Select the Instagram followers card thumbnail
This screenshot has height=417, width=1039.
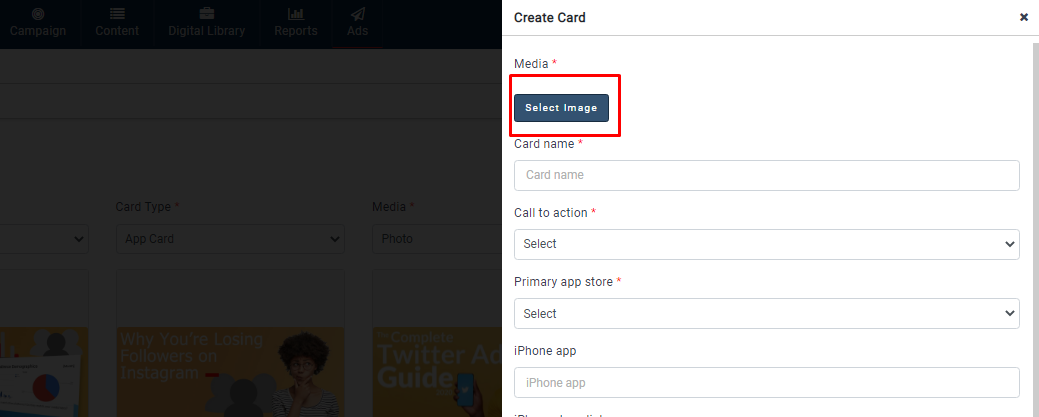[x=230, y=370]
